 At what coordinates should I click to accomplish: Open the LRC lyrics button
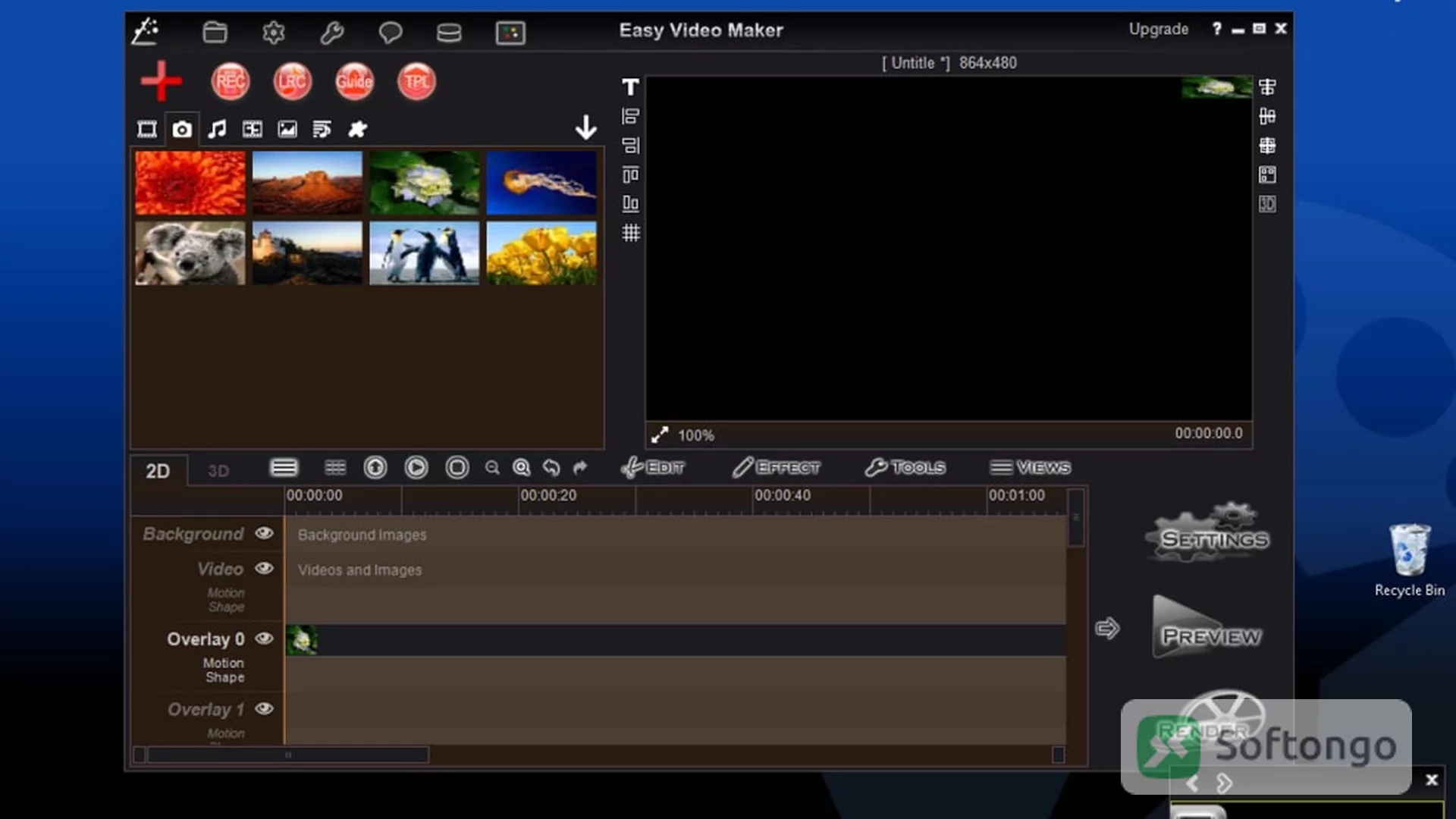click(x=292, y=81)
